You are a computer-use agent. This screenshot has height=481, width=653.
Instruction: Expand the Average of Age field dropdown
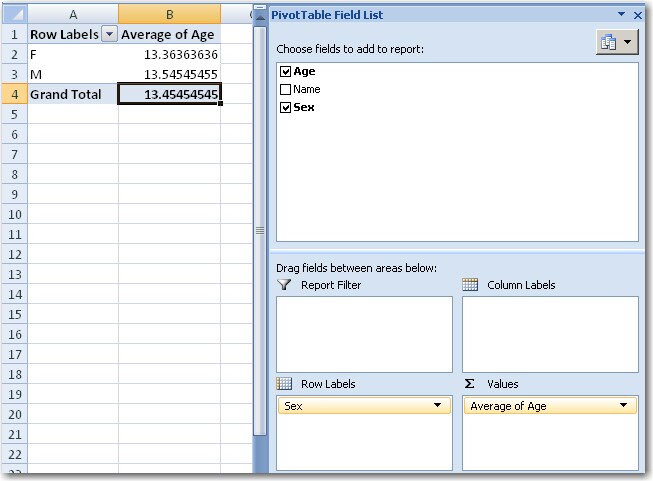(x=624, y=406)
